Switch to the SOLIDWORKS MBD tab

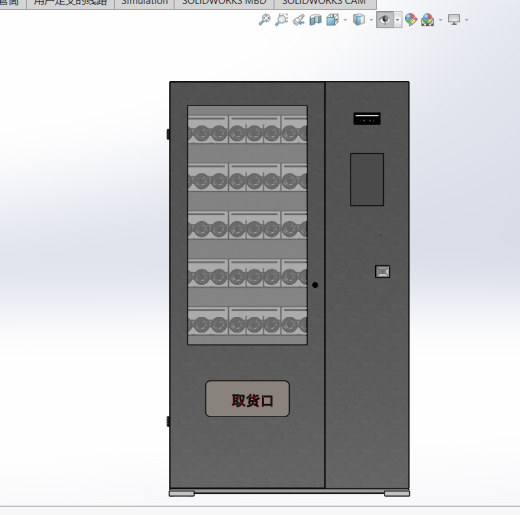pyautogui.click(x=224, y=3)
